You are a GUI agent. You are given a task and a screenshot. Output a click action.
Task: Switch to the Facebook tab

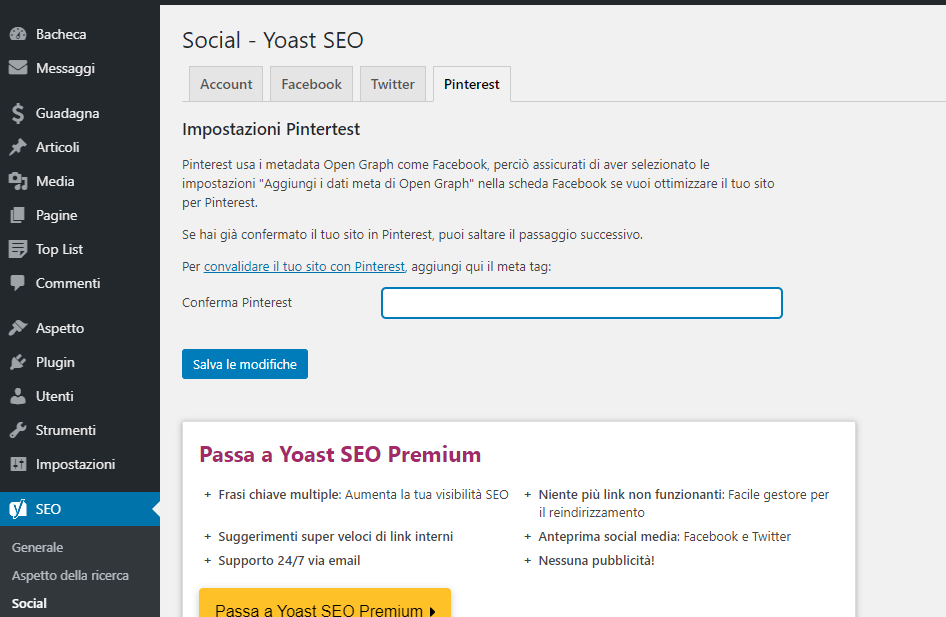click(311, 84)
